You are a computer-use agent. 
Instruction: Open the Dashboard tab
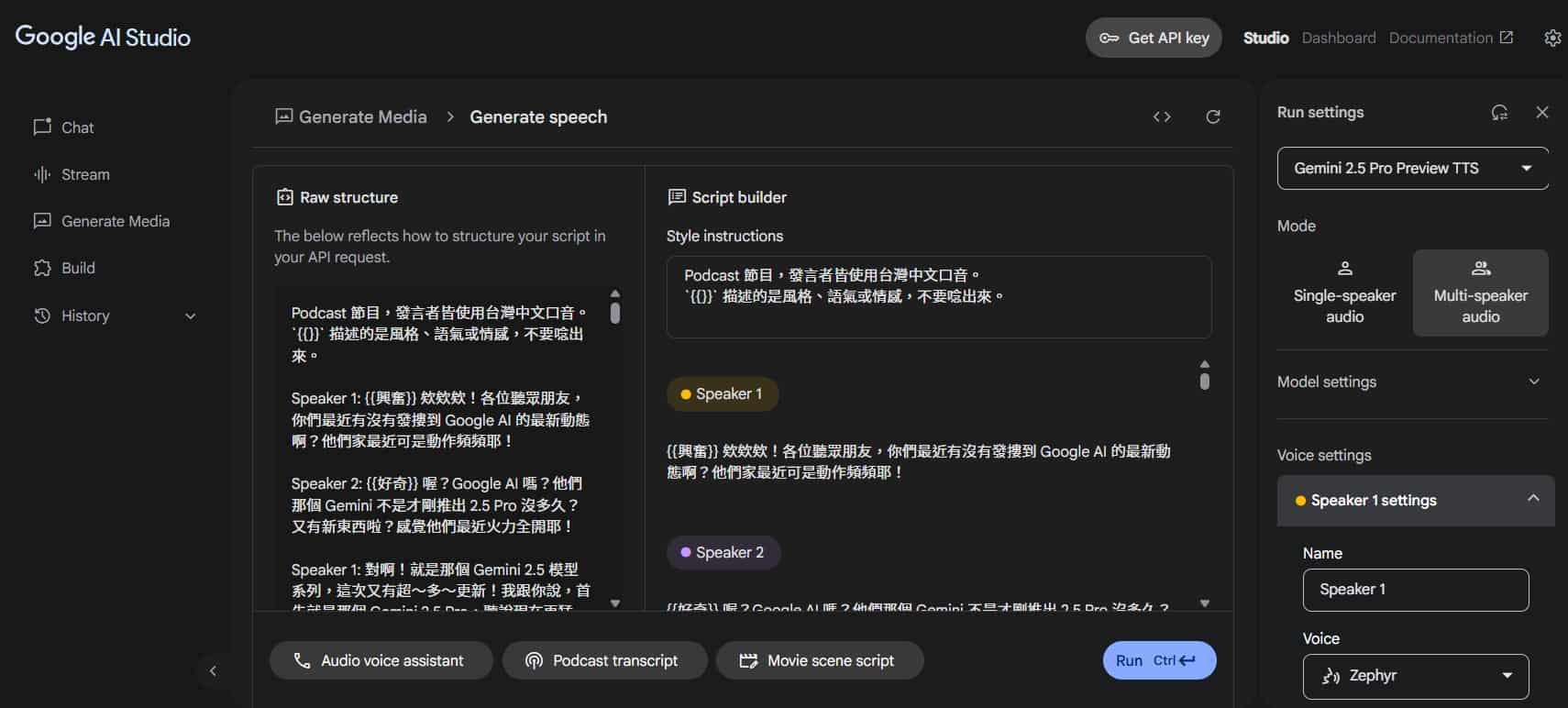coord(1338,38)
